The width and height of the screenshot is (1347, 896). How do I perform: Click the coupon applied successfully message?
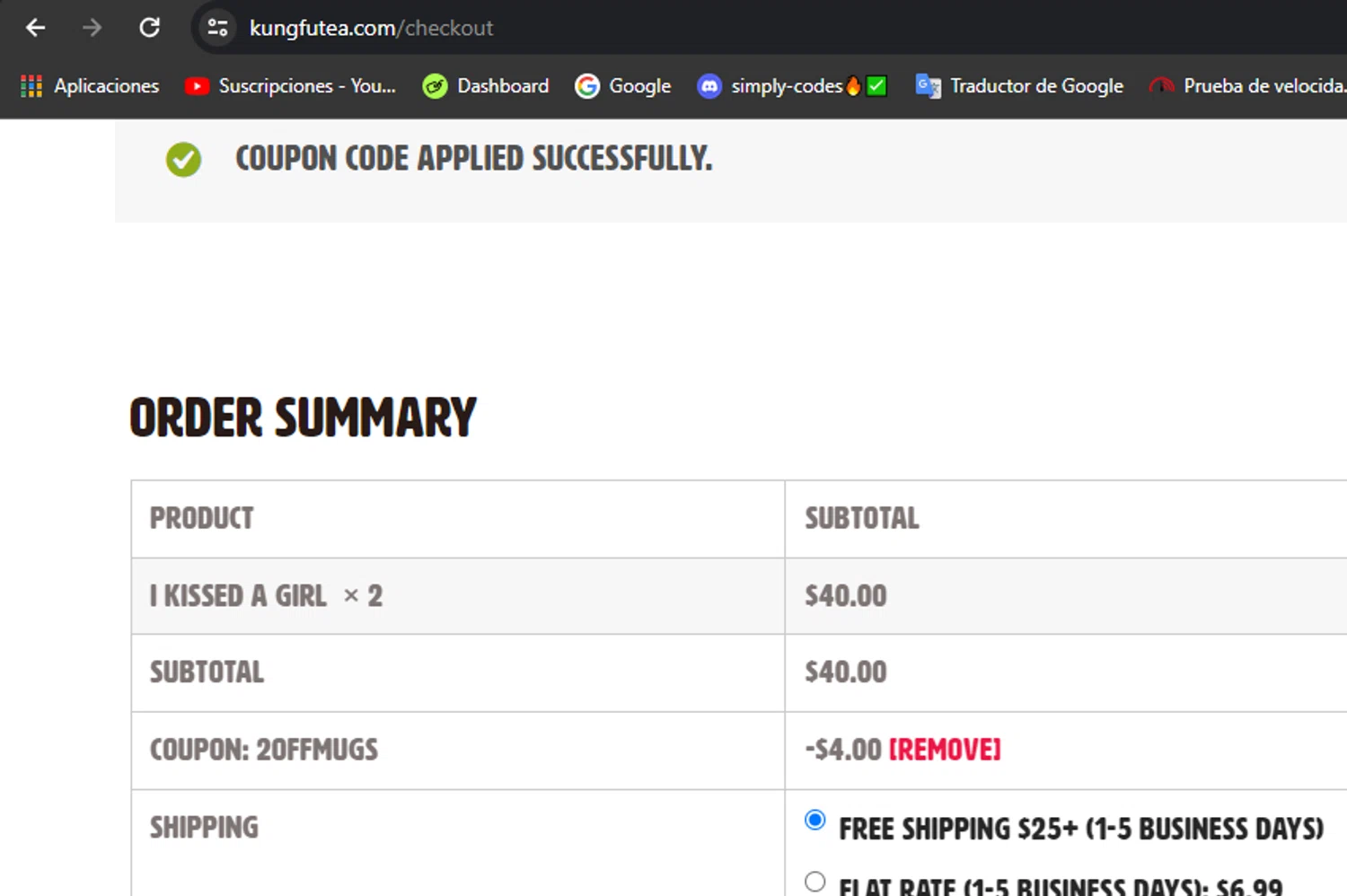[473, 159]
